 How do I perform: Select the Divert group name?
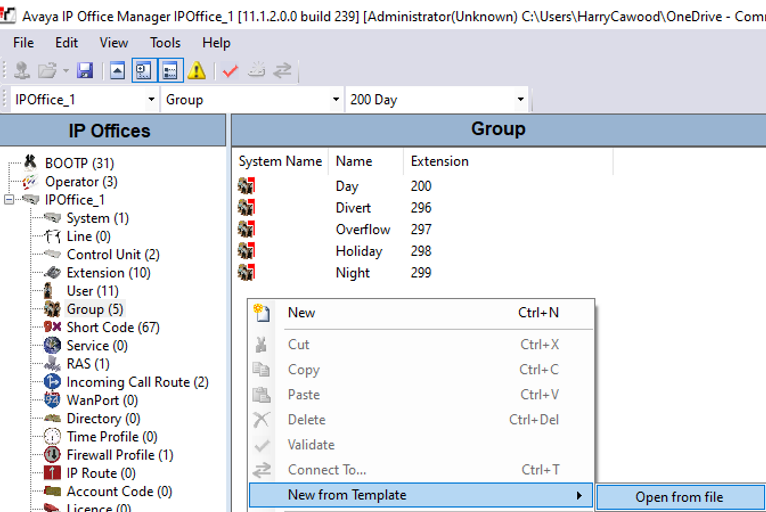click(353, 208)
